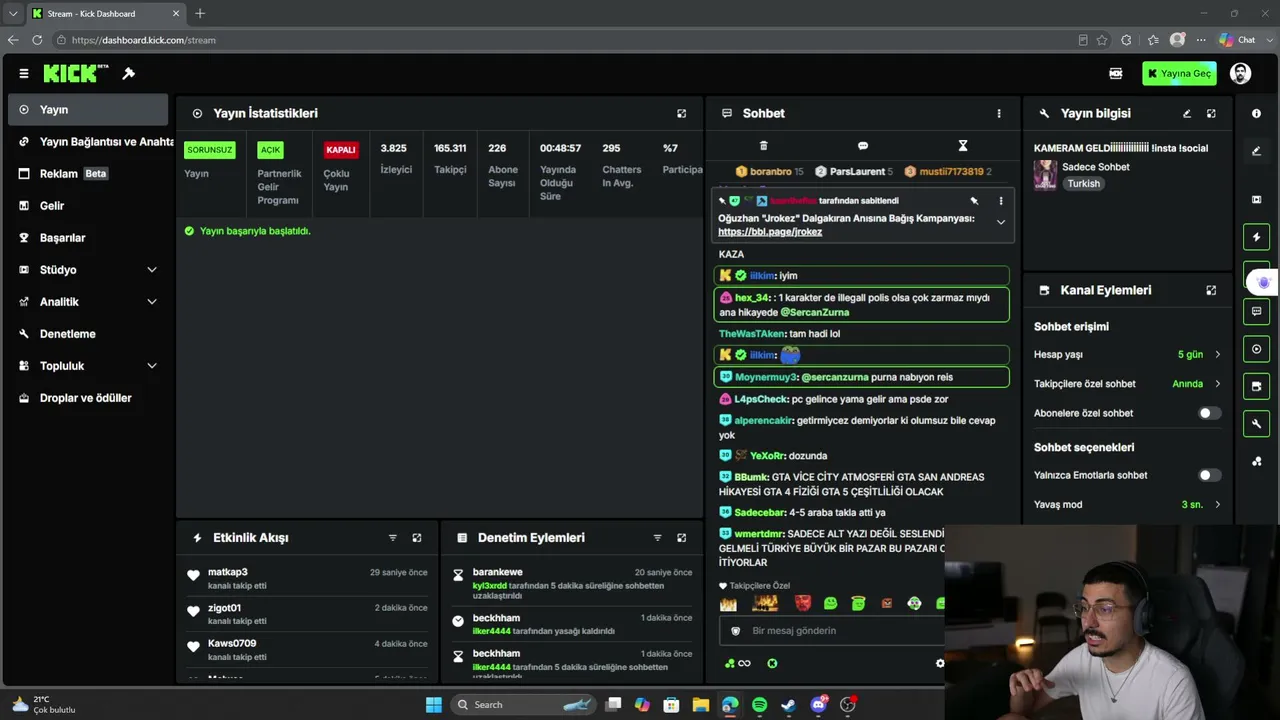Click the green Kick emote icon below the message box

point(772,663)
